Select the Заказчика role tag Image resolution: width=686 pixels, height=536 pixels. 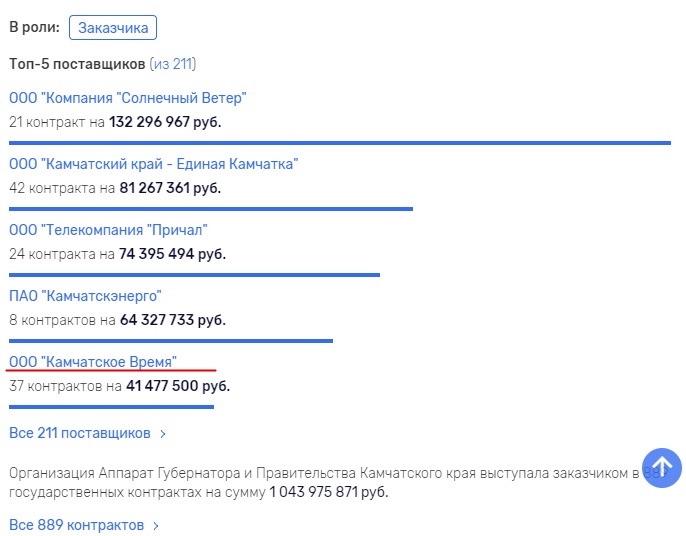(x=113, y=28)
